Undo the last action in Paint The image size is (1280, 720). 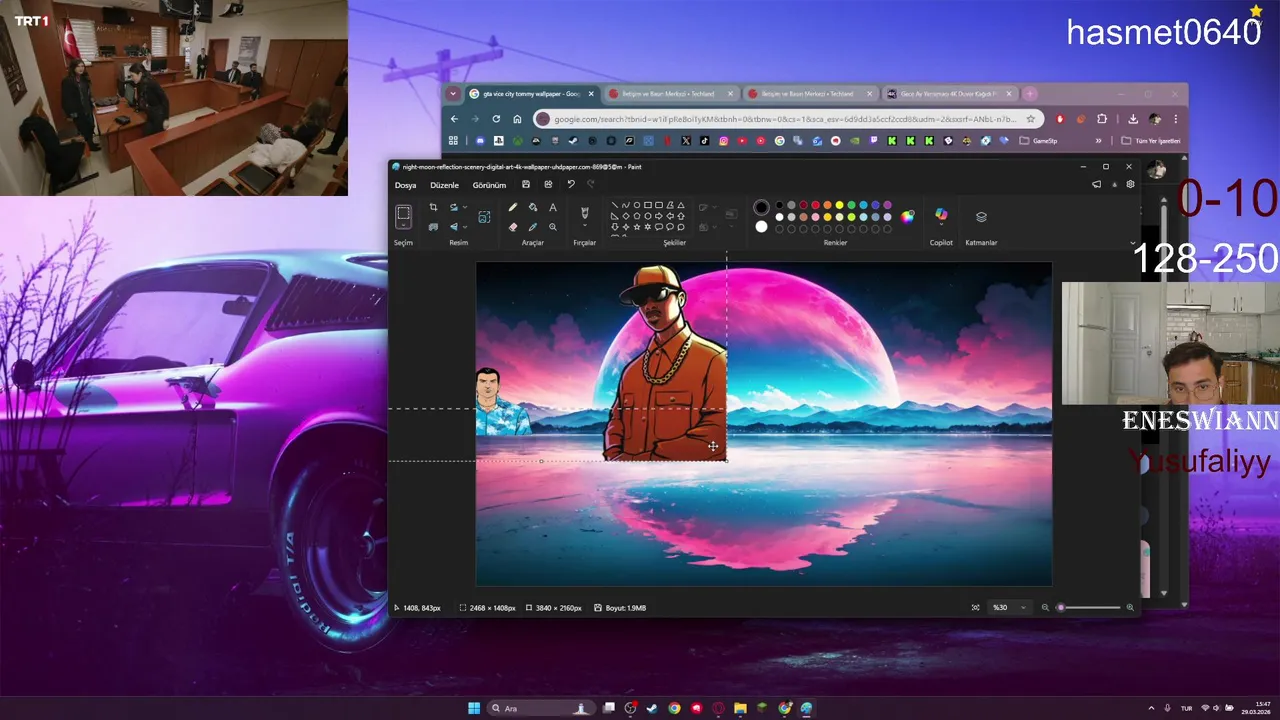point(571,185)
